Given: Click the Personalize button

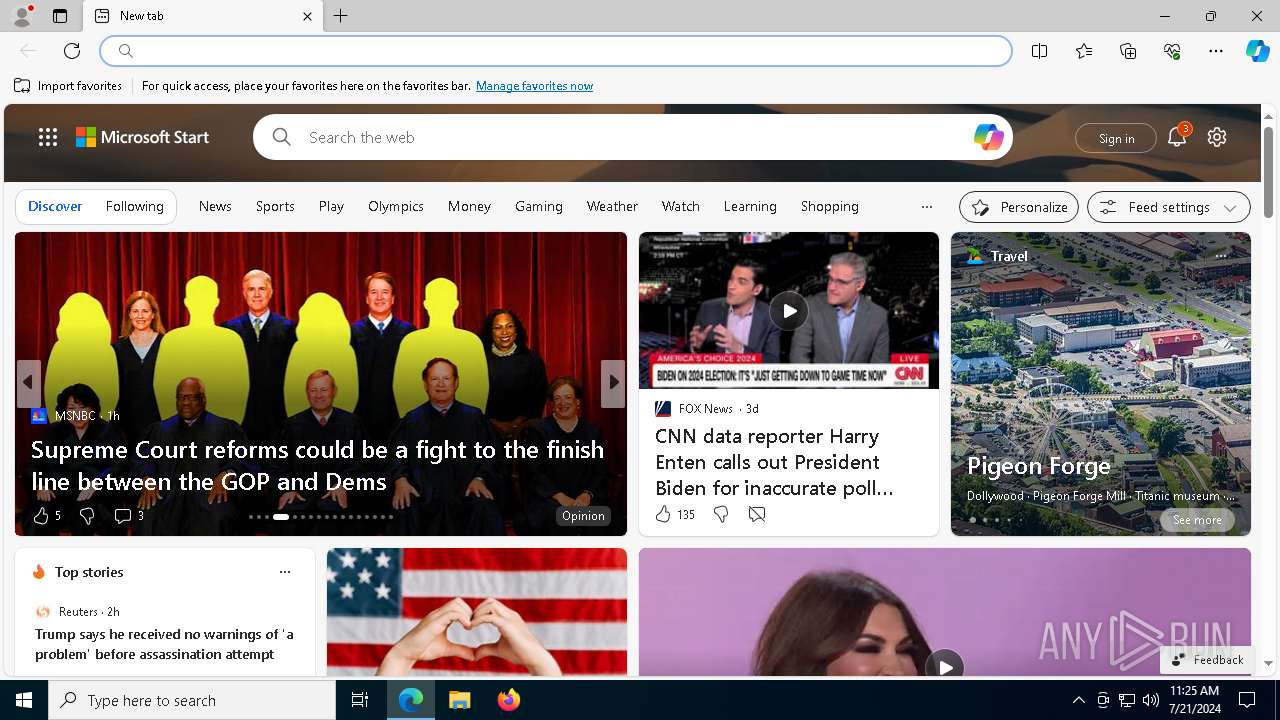Looking at the screenshot, I should [1019, 207].
